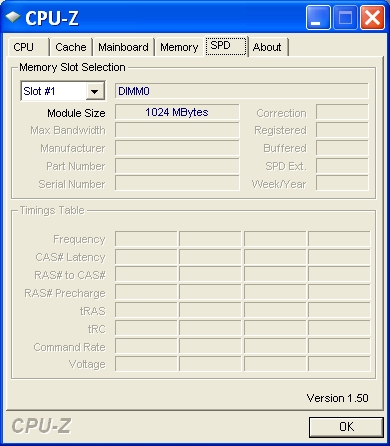Click the Memory Slot Selection group label
Screen dimensions: 390x446
click(72, 67)
